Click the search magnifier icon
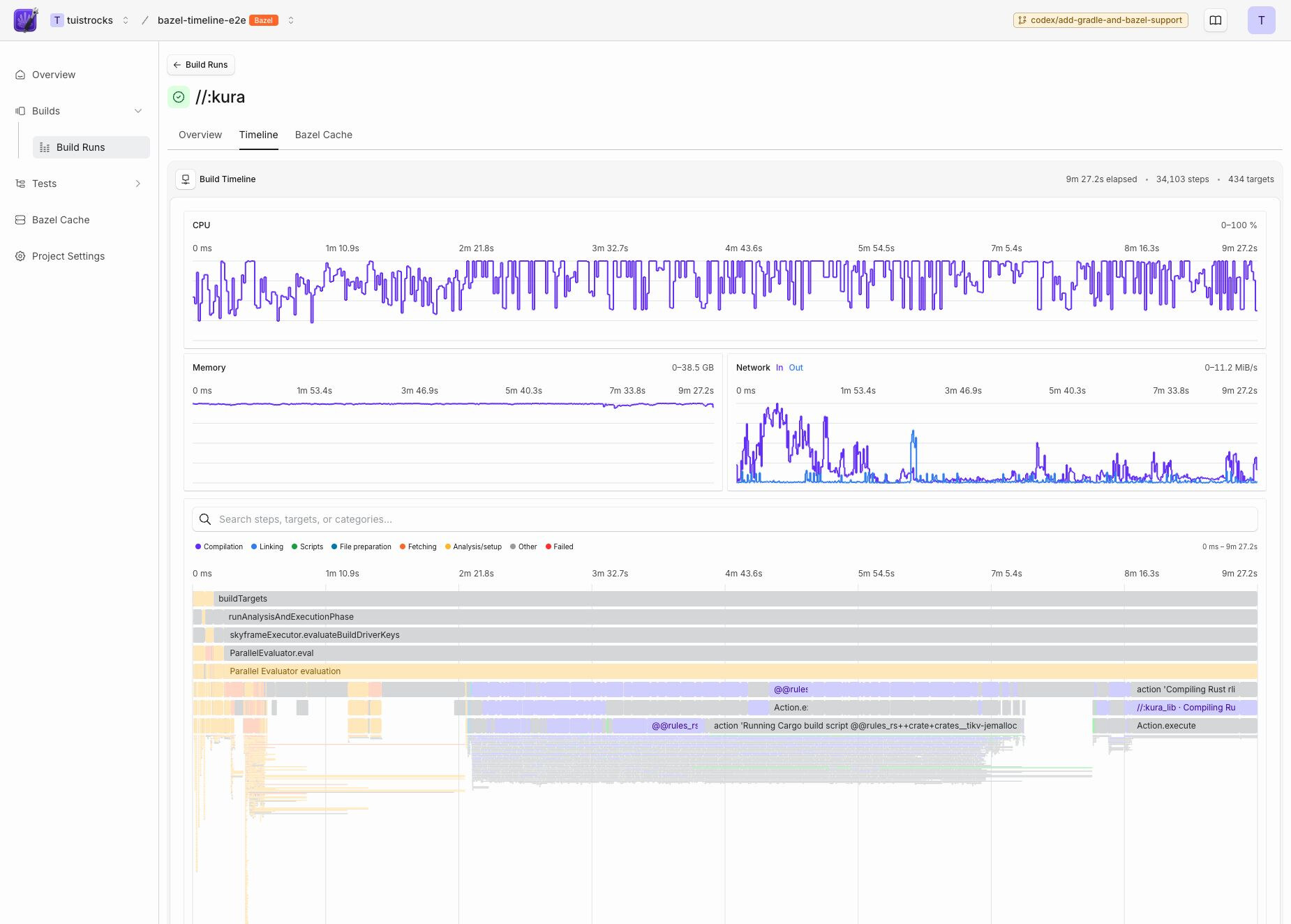The width and height of the screenshot is (1291, 924). pyautogui.click(x=205, y=519)
